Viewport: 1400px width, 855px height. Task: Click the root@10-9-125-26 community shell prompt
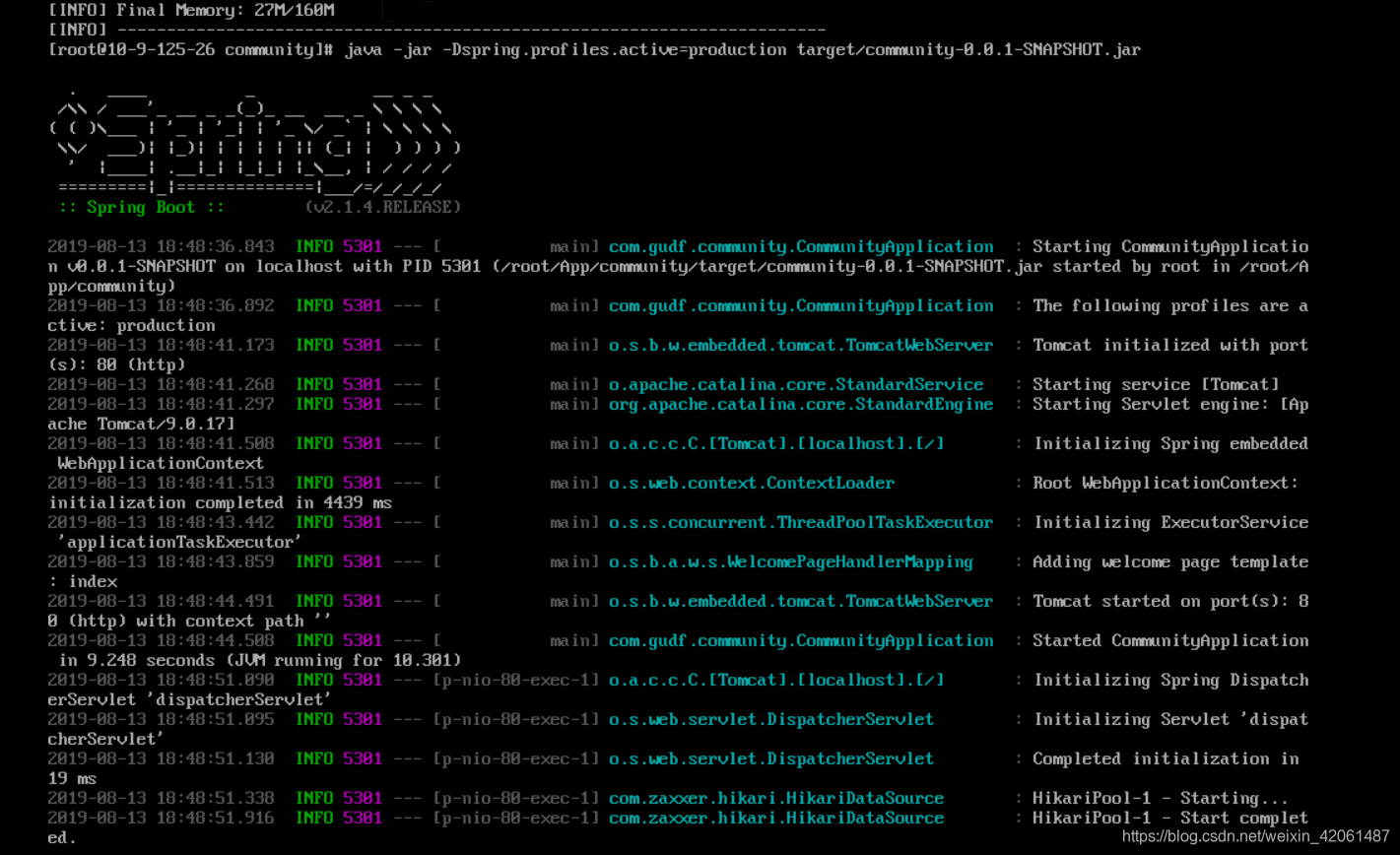click(191, 49)
